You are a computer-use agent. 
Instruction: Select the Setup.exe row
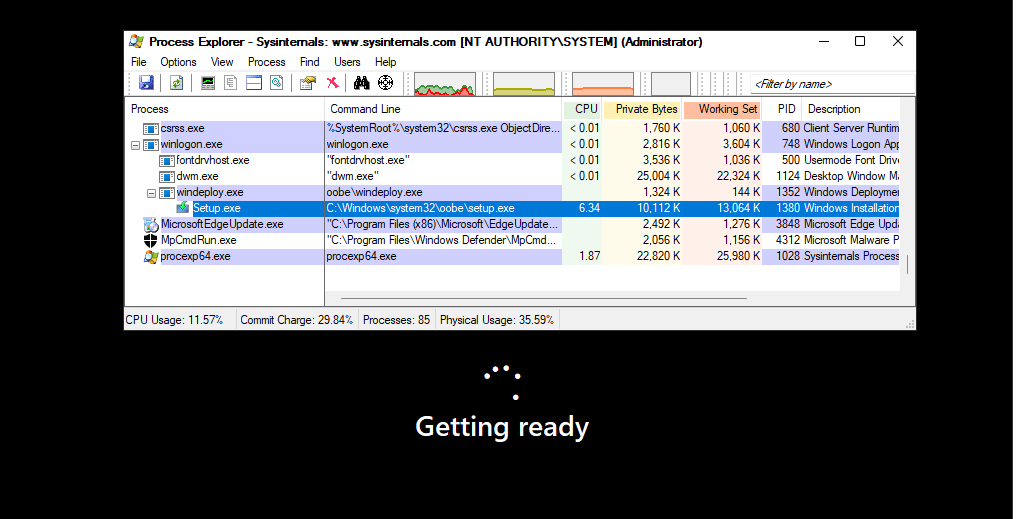click(x=512, y=208)
